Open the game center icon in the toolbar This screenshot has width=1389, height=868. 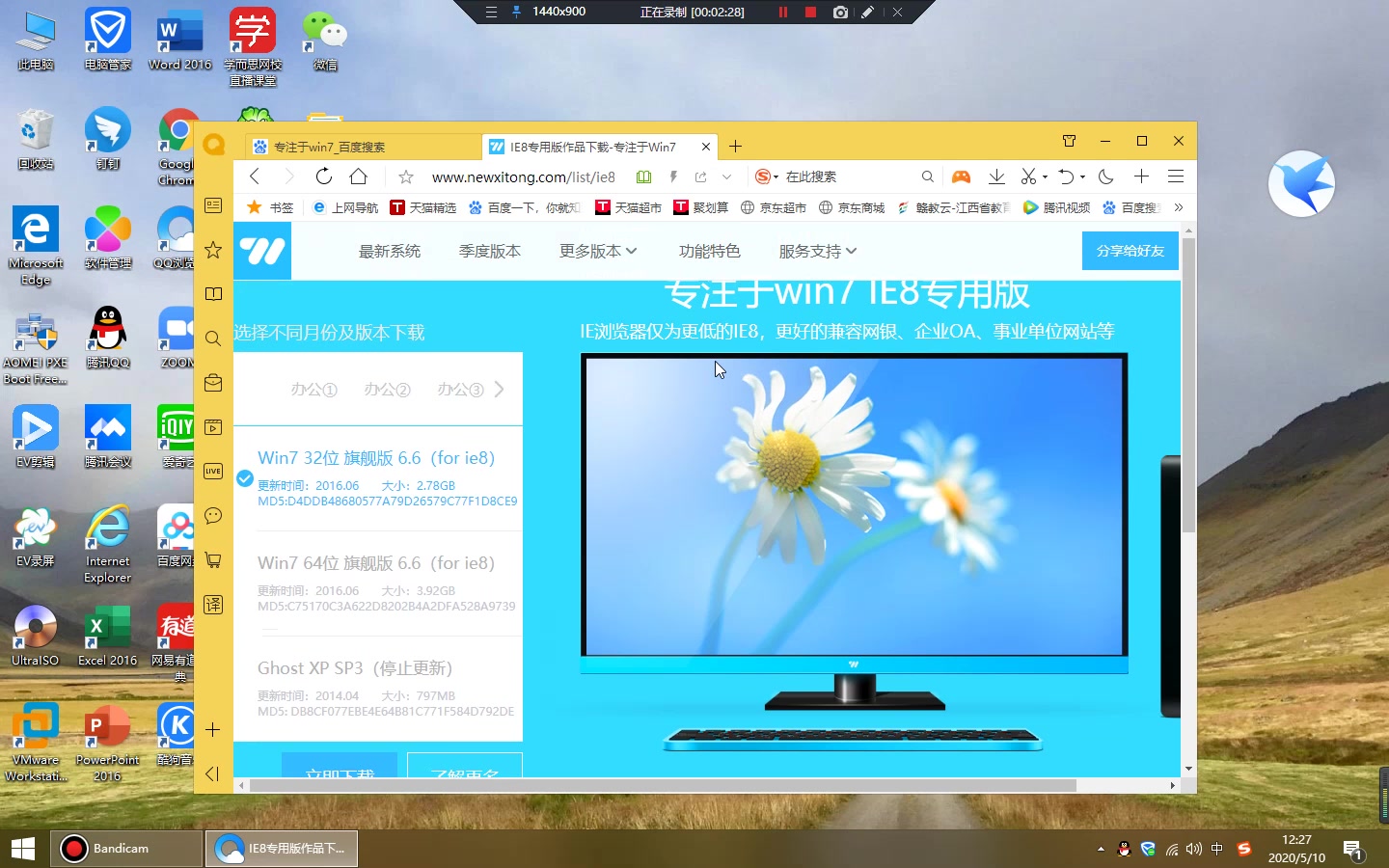(x=962, y=176)
